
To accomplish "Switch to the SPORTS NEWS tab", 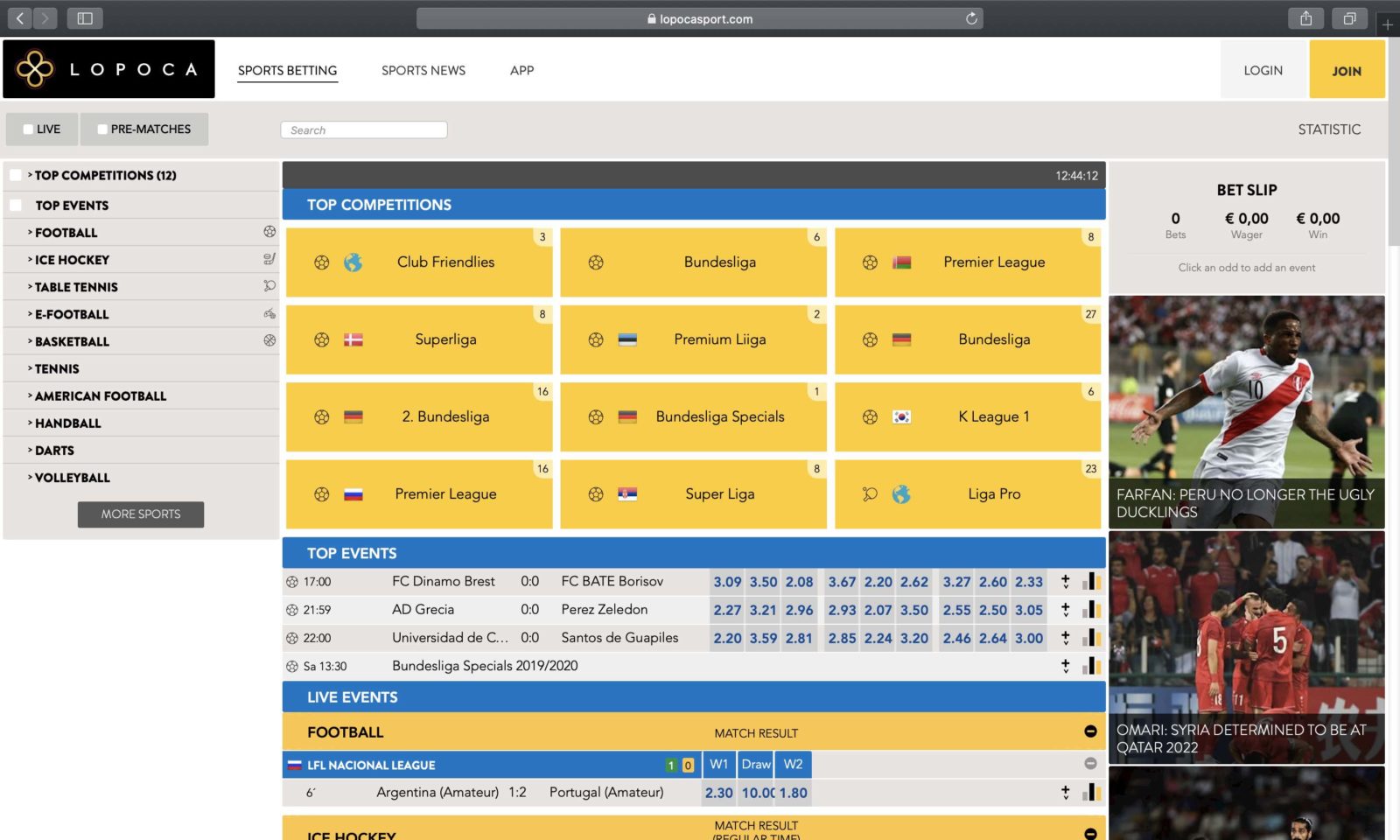I will point(423,71).
